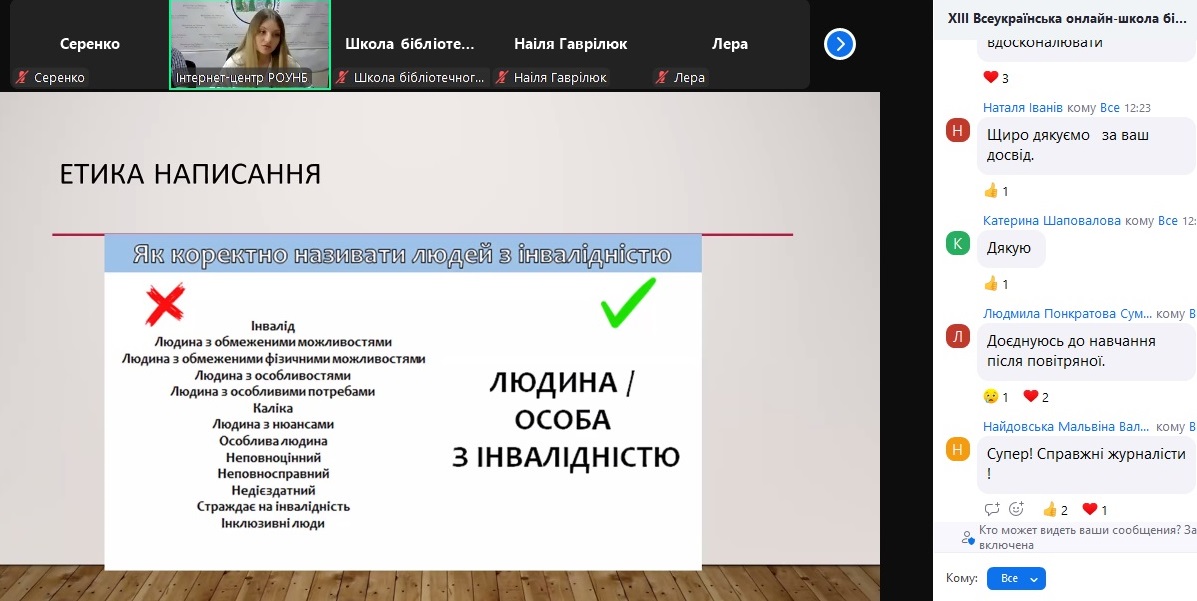
Task: Click the who-can-see-messages person icon
Action: click(967, 537)
